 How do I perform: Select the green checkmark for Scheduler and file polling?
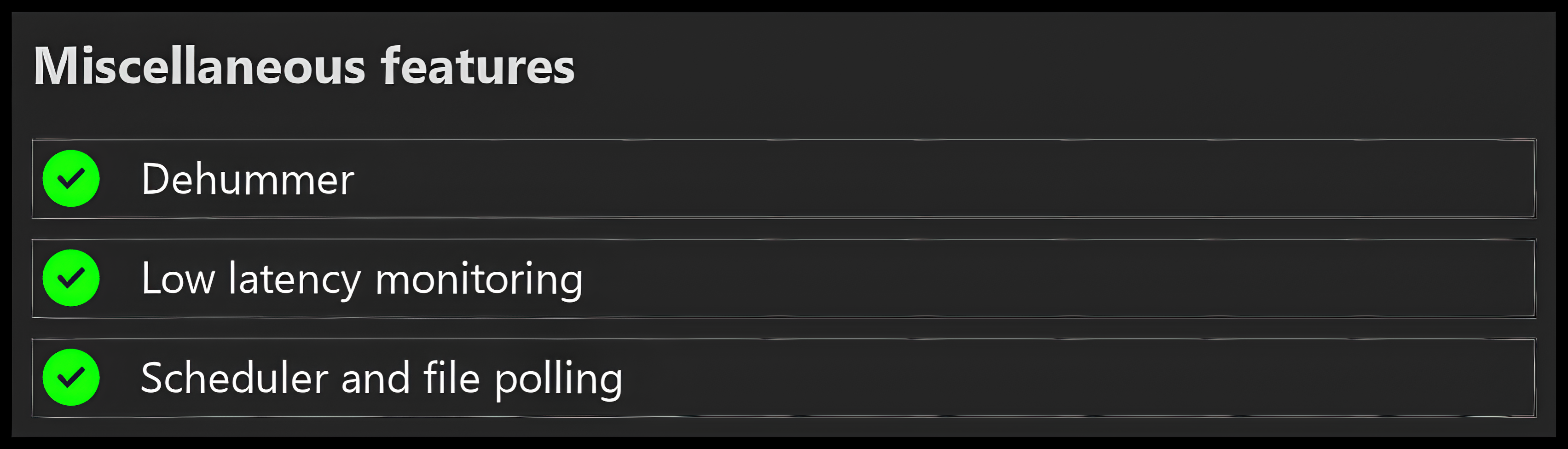click(71, 377)
